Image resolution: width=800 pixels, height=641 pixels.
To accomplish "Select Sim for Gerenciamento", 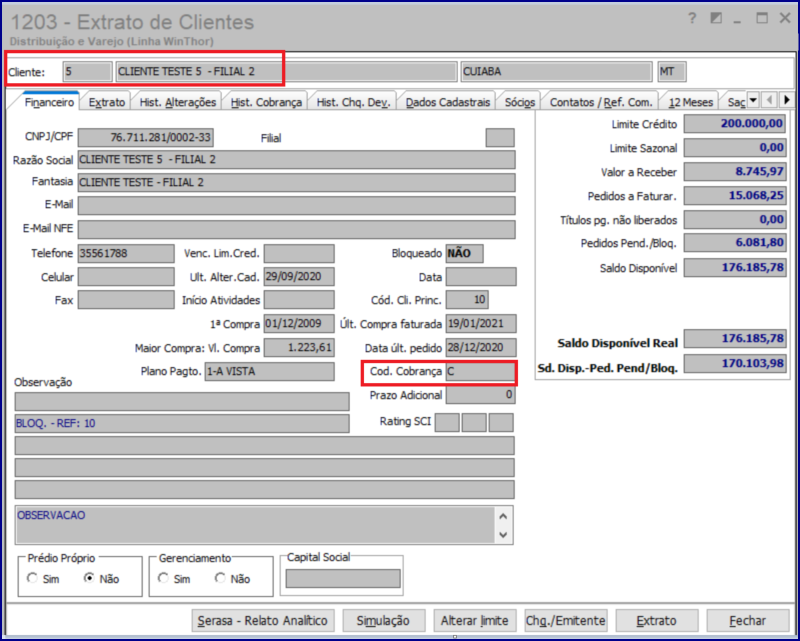I will (163, 578).
